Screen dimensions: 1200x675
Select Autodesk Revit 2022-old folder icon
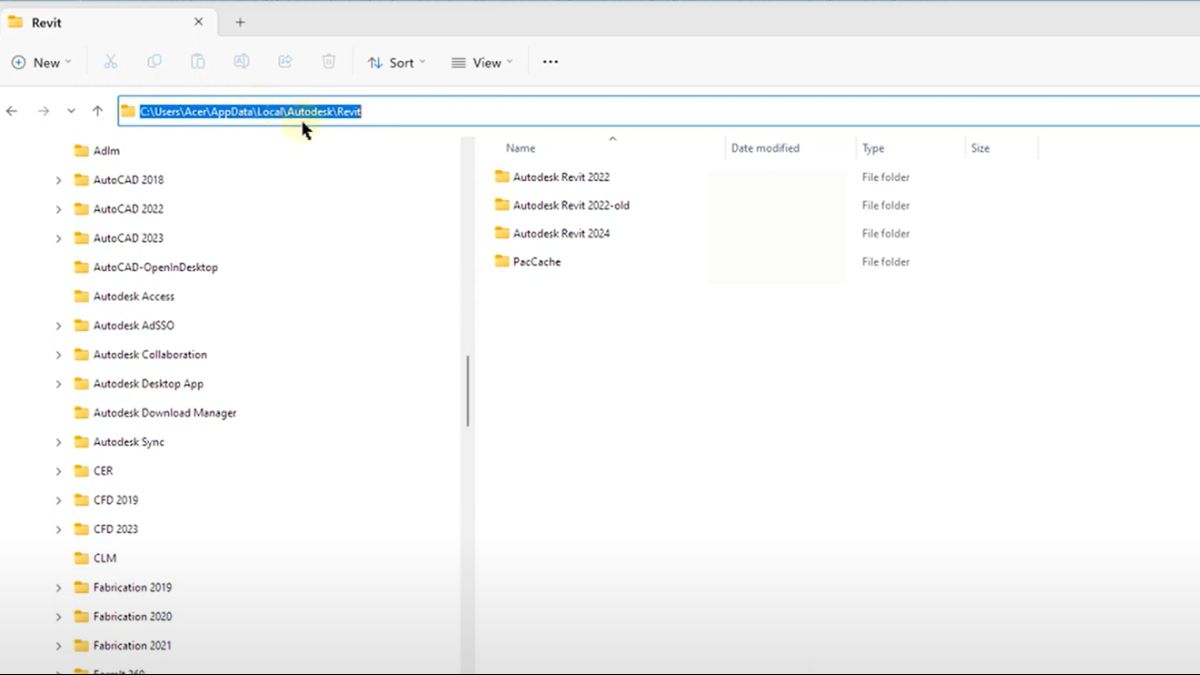502,205
